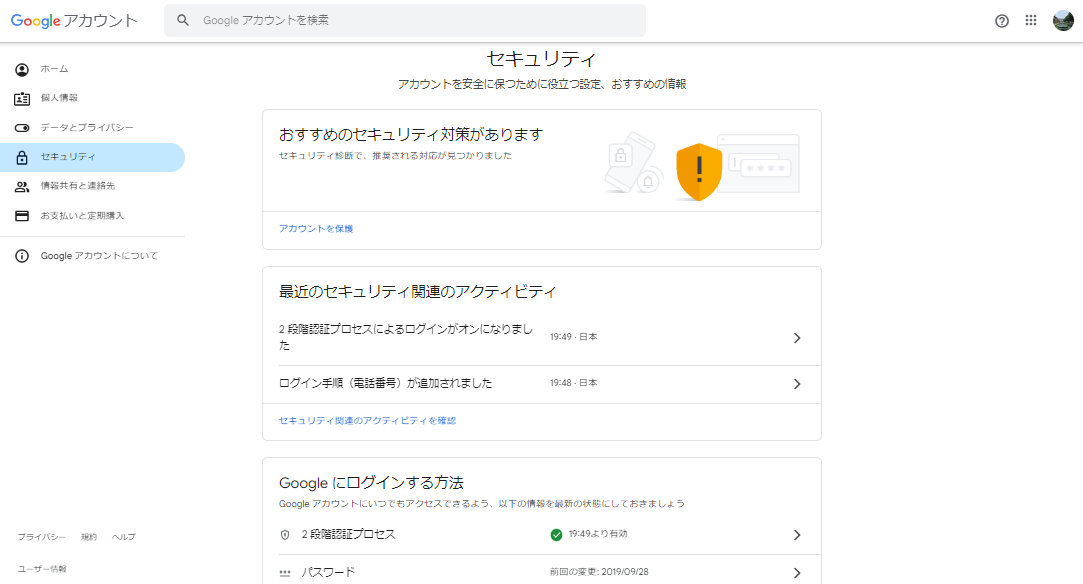Select セキュリティ in sidebar
1083x584 pixels.
pyautogui.click(x=93, y=157)
